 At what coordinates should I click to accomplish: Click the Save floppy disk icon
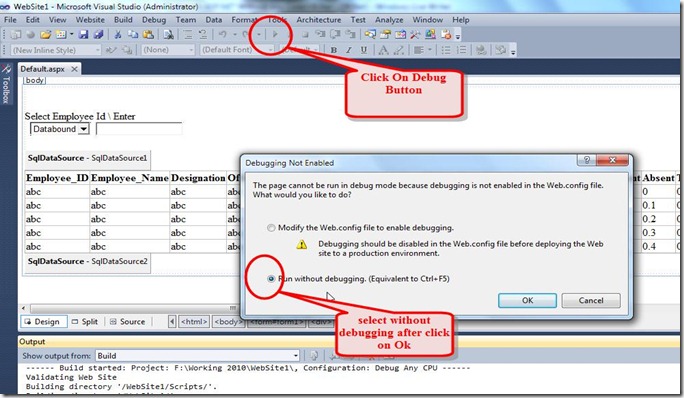[83, 34]
